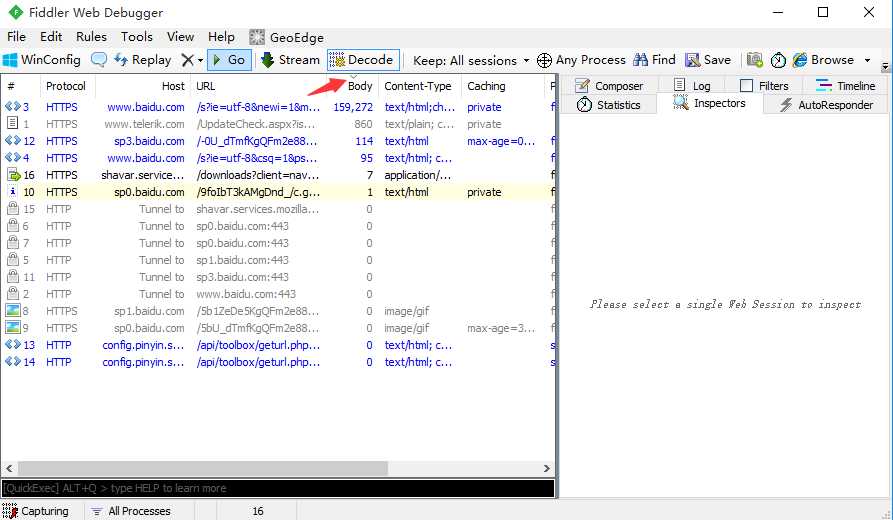Open WinConfig from the toolbar

coord(42,60)
